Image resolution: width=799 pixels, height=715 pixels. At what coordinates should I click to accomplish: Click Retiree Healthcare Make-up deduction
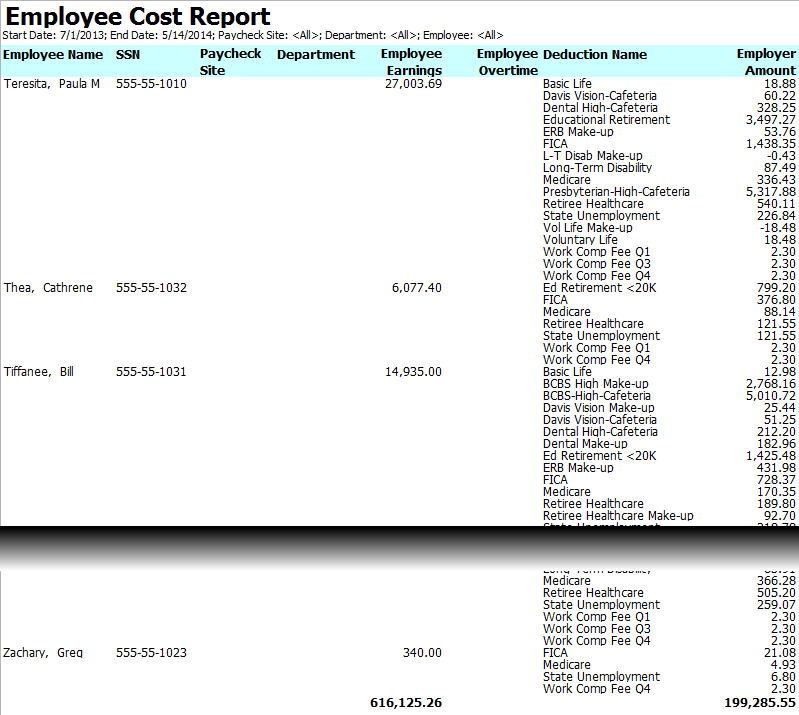click(618, 516)
